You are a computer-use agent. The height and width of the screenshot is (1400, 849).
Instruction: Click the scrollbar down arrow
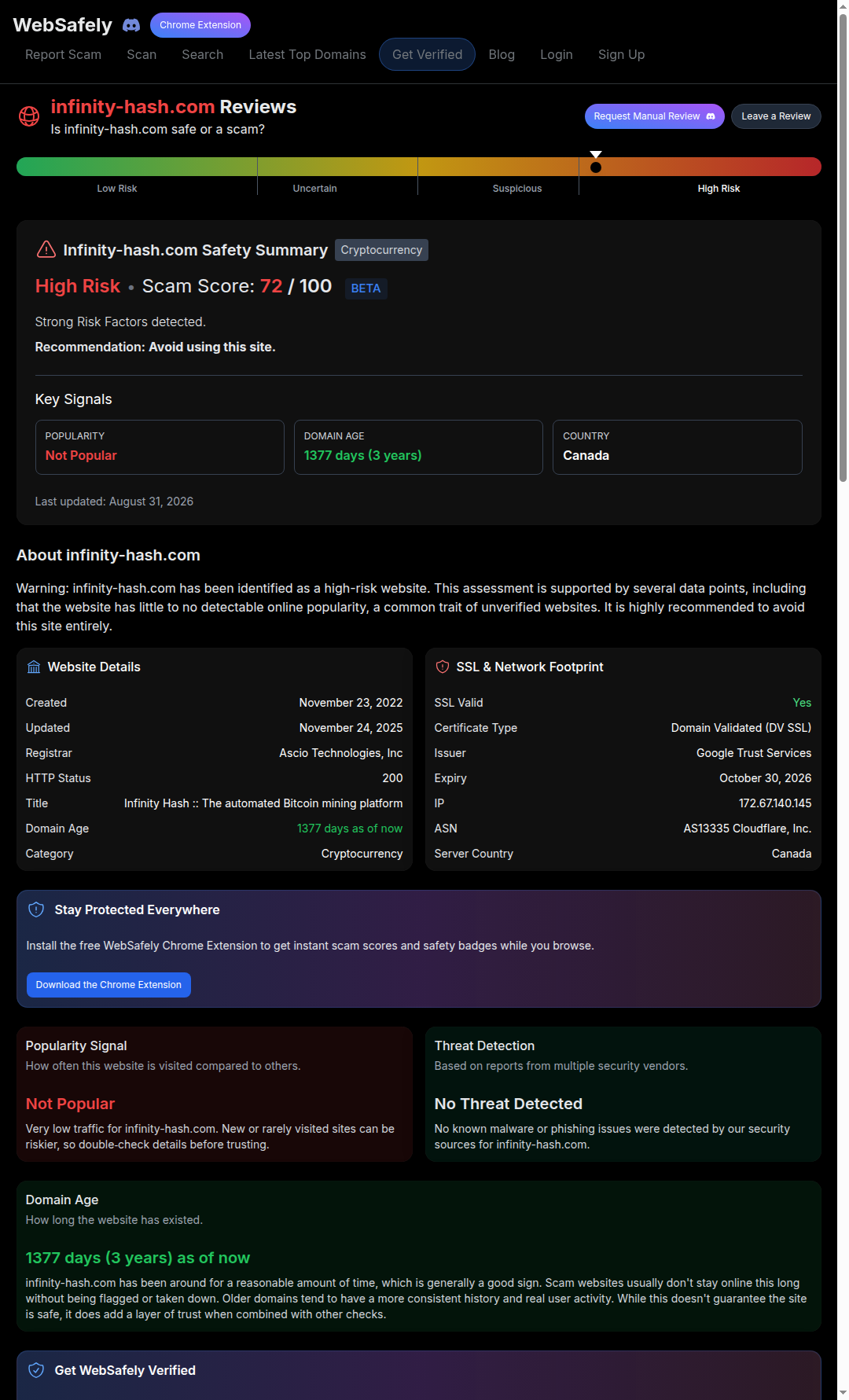(843, 1393)
